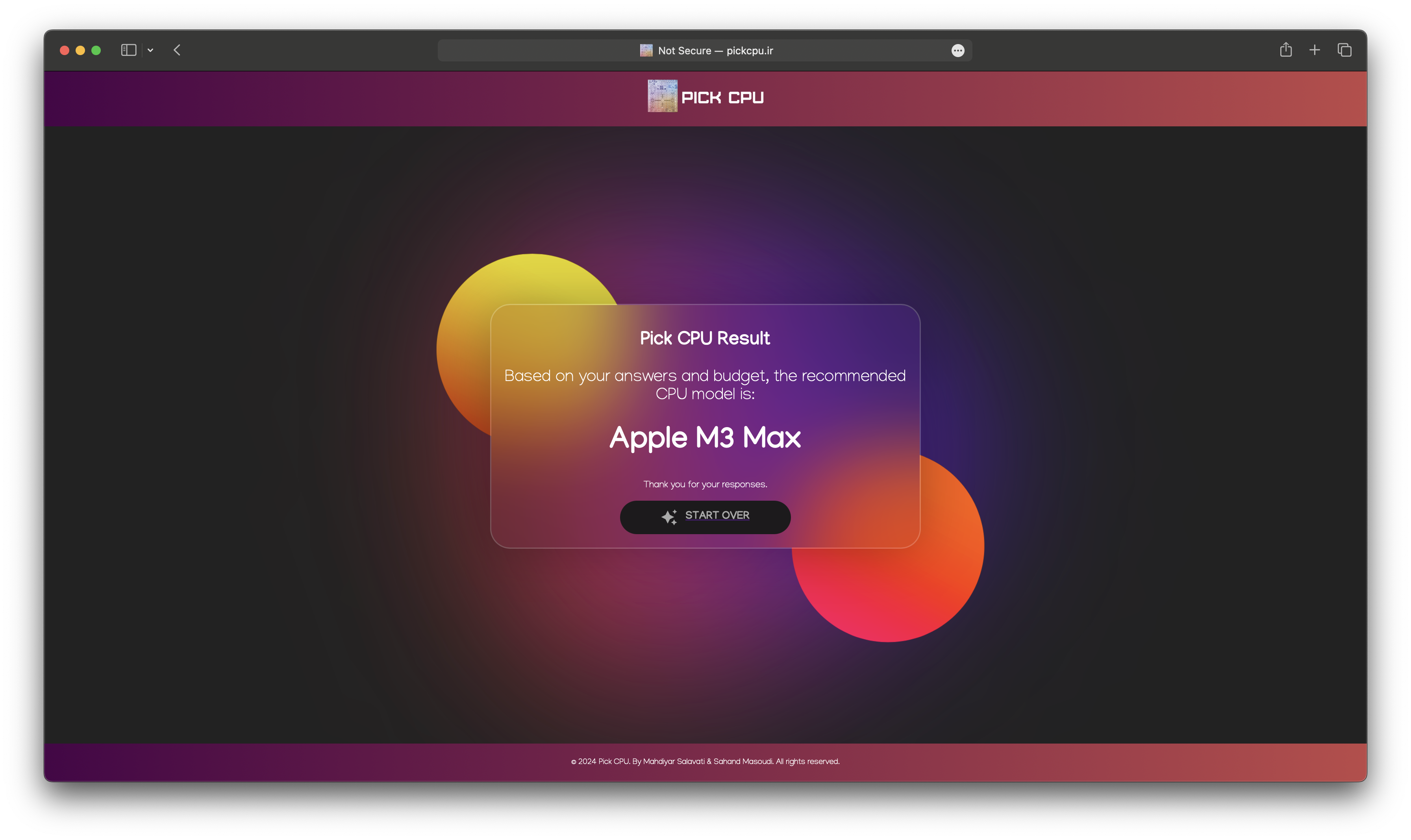Image resolution: width=1411 pixels, height=840 pixels.
Task: Close the Safari window with red button
Action: (x=65, y=50)
